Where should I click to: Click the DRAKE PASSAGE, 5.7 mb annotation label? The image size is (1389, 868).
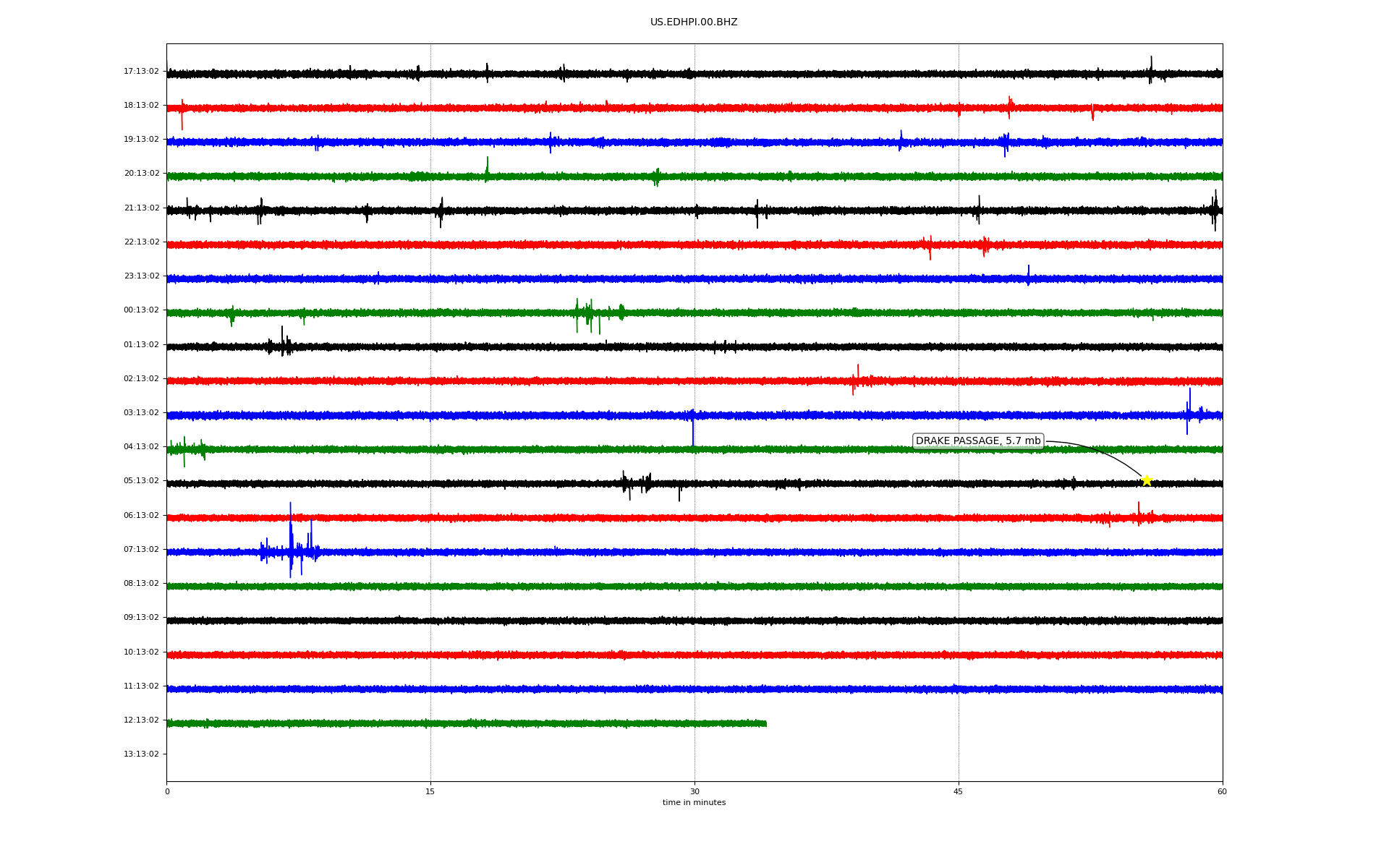pyautogui.click(x=978, y=441)
